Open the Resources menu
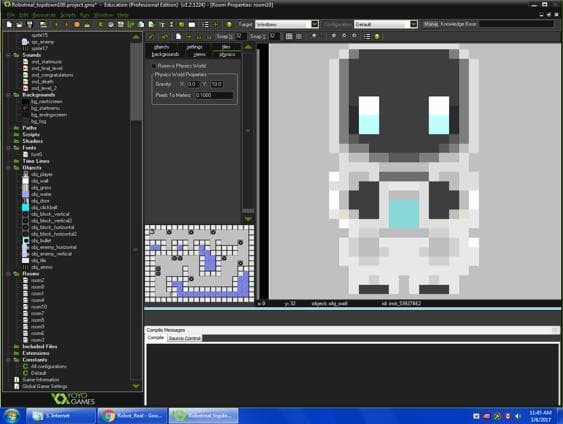 point(44,15)
